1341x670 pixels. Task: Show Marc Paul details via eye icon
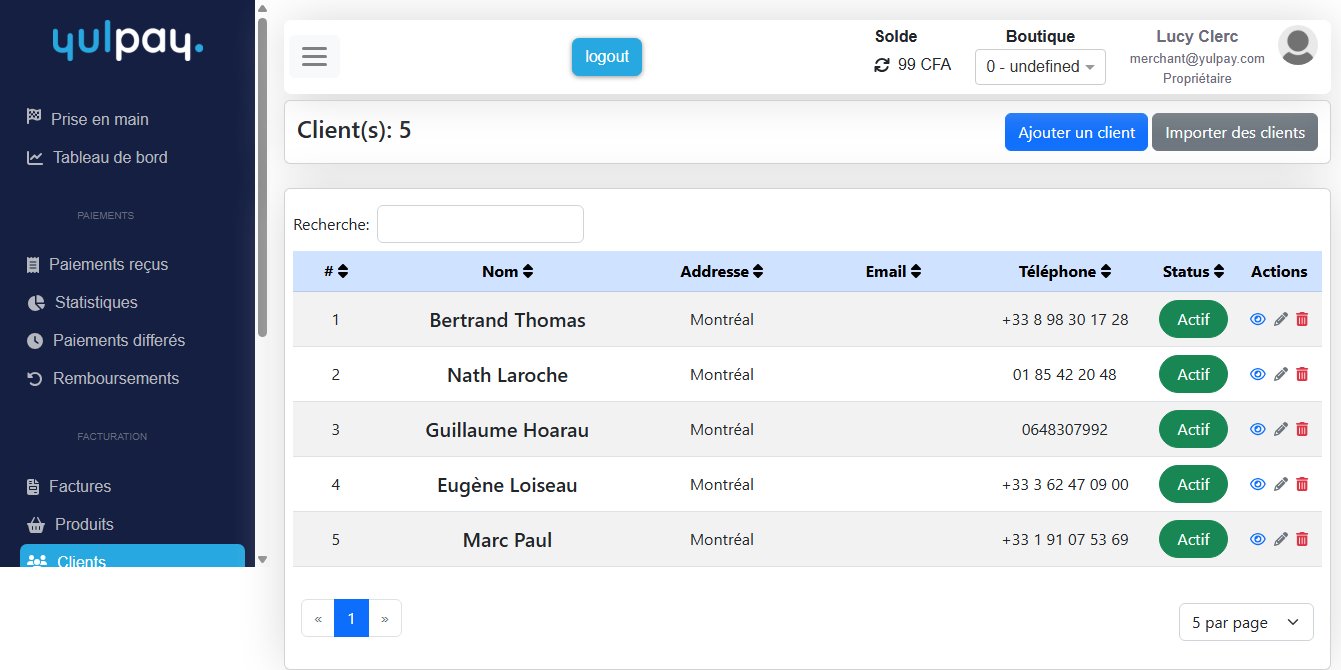click(1258, 539)
